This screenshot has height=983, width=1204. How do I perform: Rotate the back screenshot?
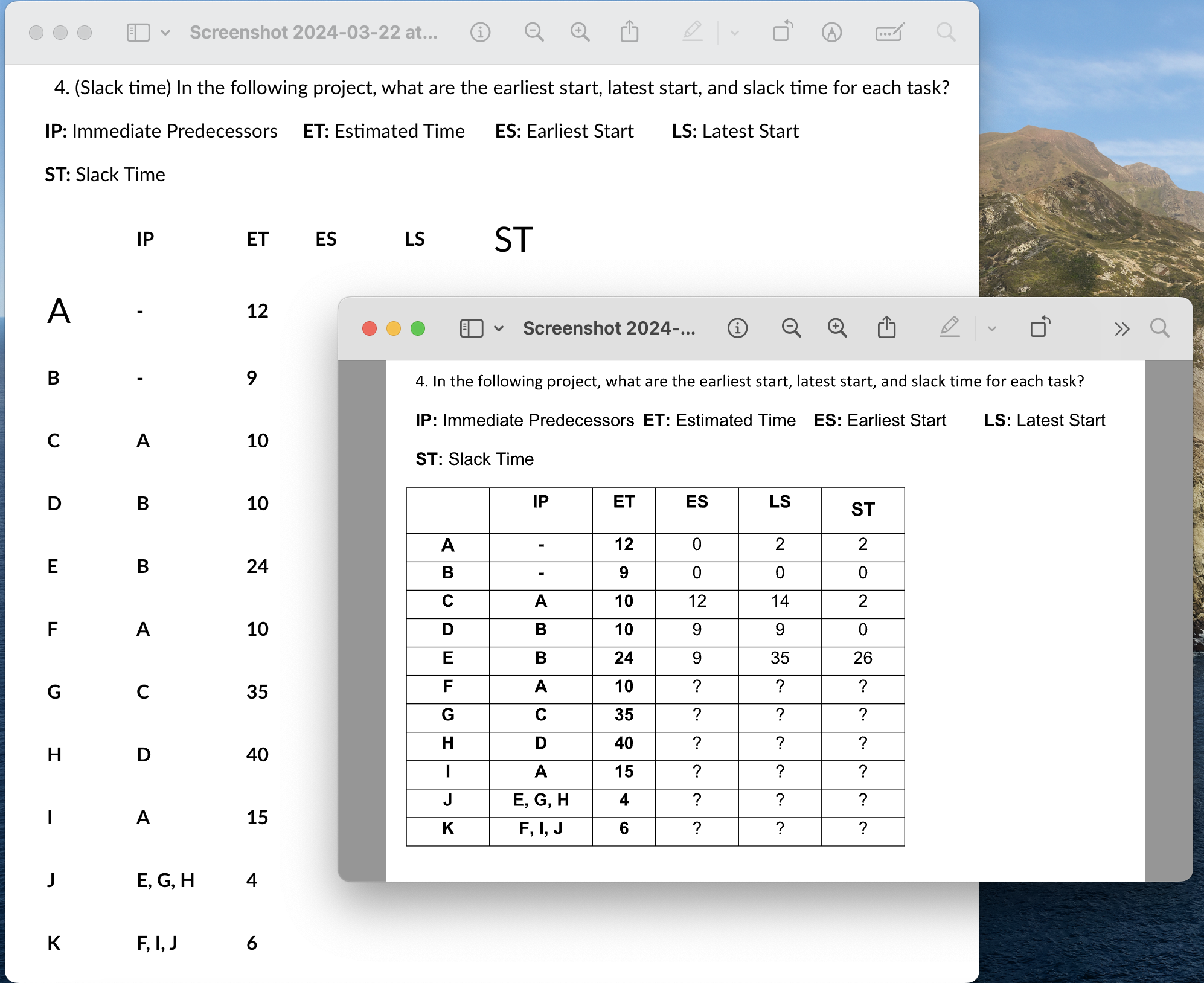[x=783, y=32]
